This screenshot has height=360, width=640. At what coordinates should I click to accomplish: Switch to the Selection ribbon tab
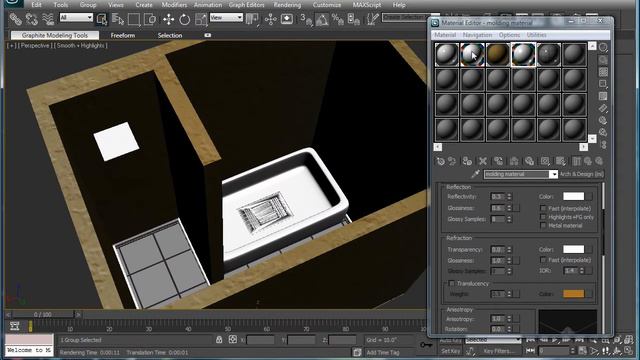170,36
